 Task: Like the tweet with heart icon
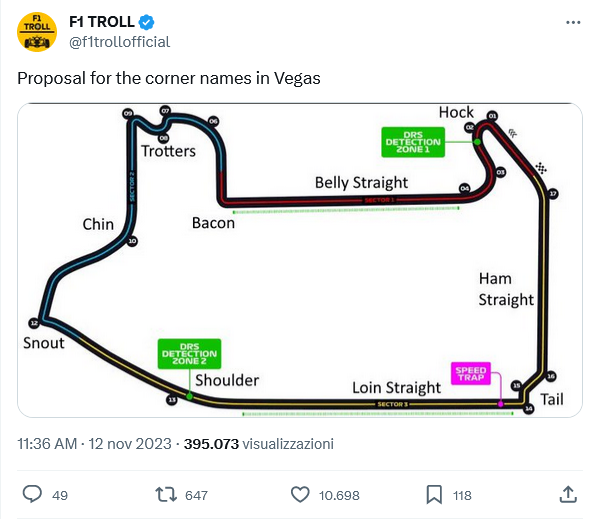(x=300, y=495)
